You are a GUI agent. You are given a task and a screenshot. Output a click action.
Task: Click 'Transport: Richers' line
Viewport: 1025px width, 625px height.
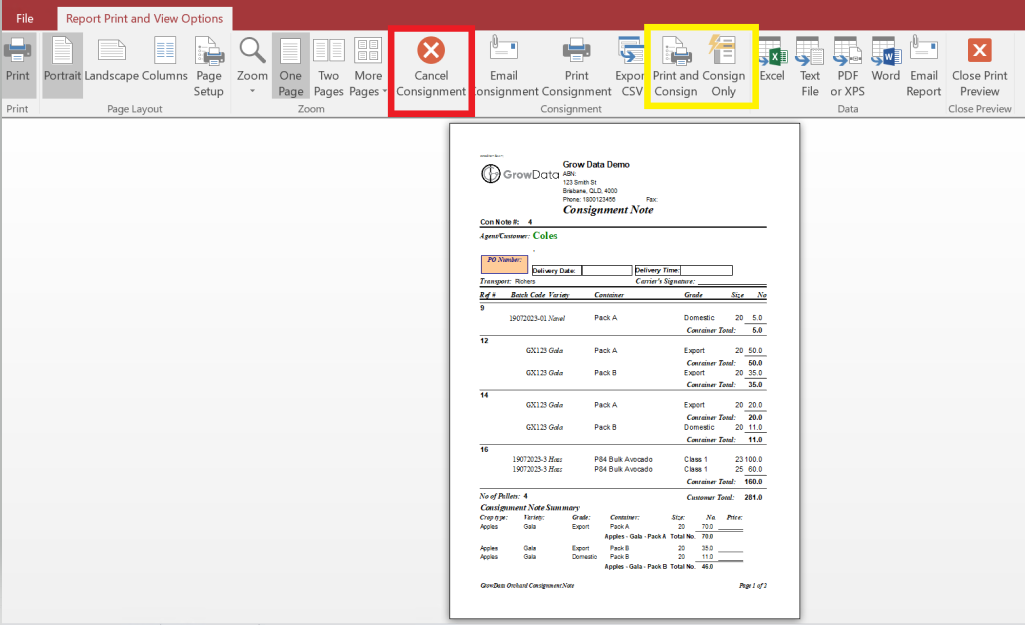click(507, 281)
